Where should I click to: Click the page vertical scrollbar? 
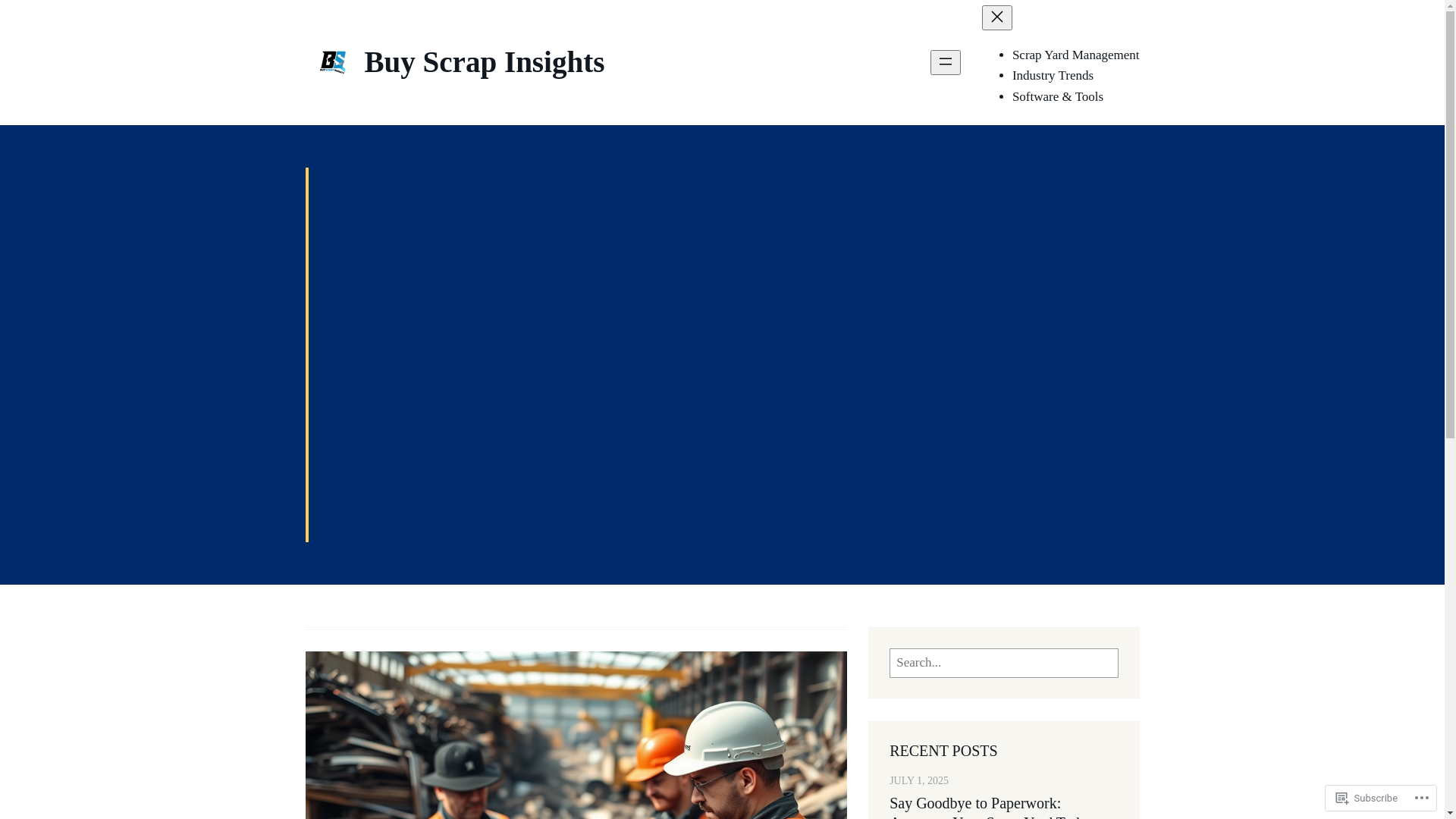[1450, 409]
